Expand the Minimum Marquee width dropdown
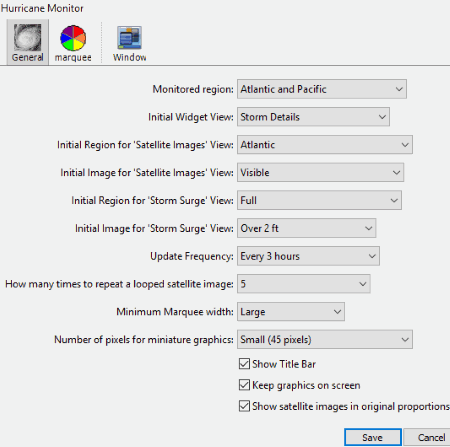The image size is (450, 447). [x=291, y=312]
